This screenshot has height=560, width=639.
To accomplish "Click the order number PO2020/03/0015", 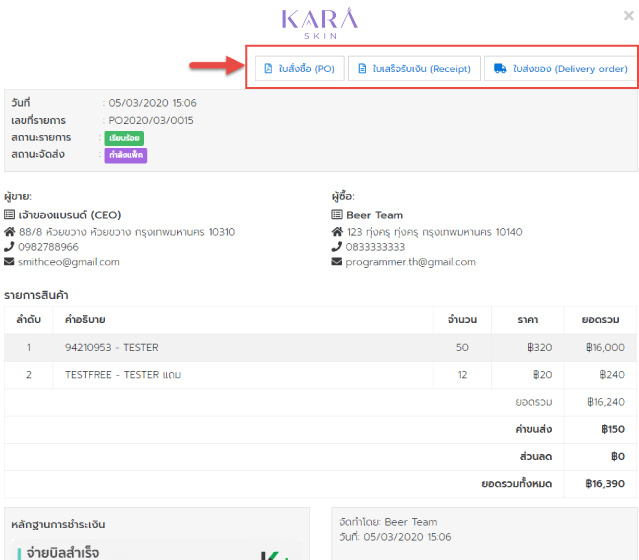I will click(151, 120).
